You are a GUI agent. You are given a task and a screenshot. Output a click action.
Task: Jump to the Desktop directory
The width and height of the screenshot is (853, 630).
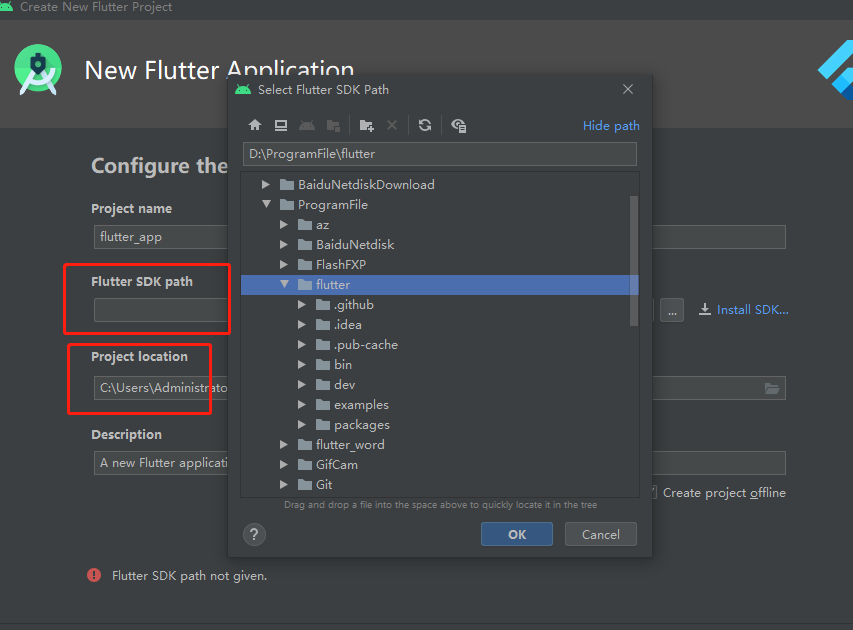click(x=281, y=126)
